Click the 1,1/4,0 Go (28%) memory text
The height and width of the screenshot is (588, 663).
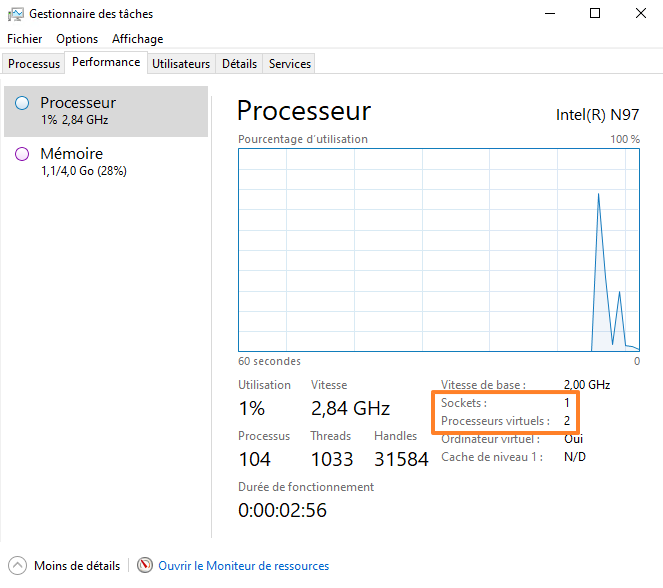84,171
